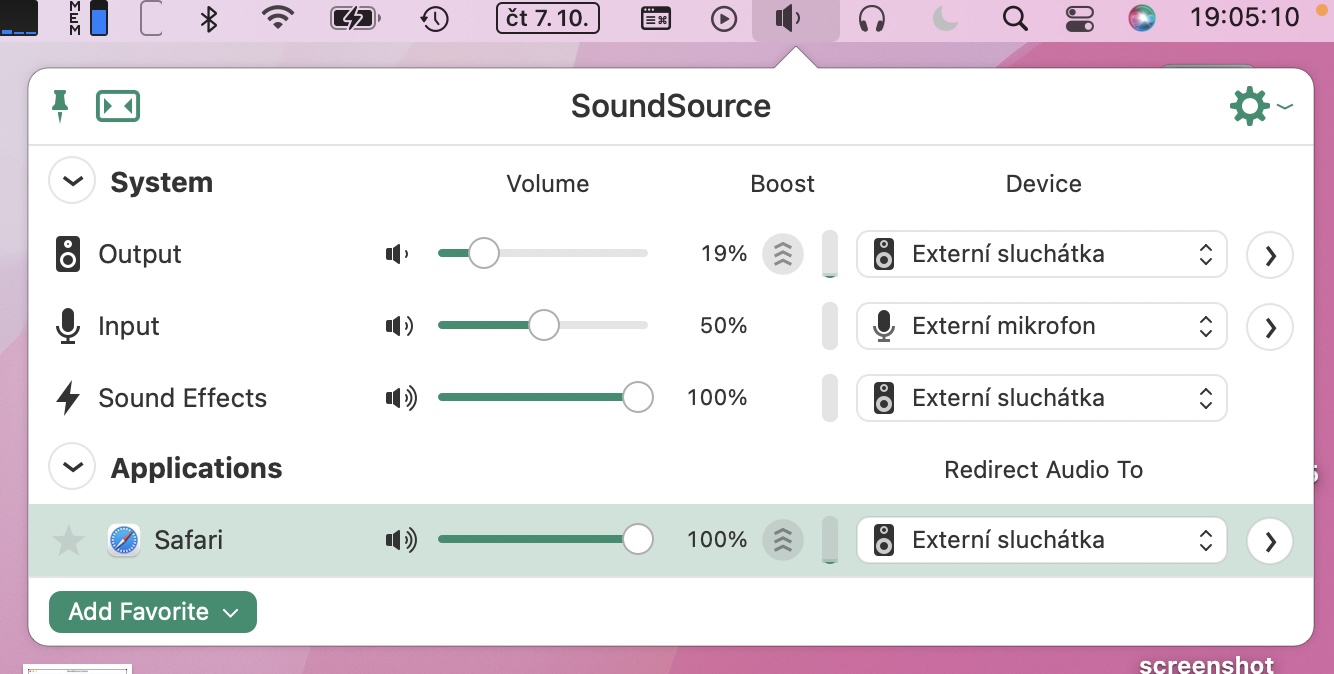Show advanced options for the Safari row

1270,541
